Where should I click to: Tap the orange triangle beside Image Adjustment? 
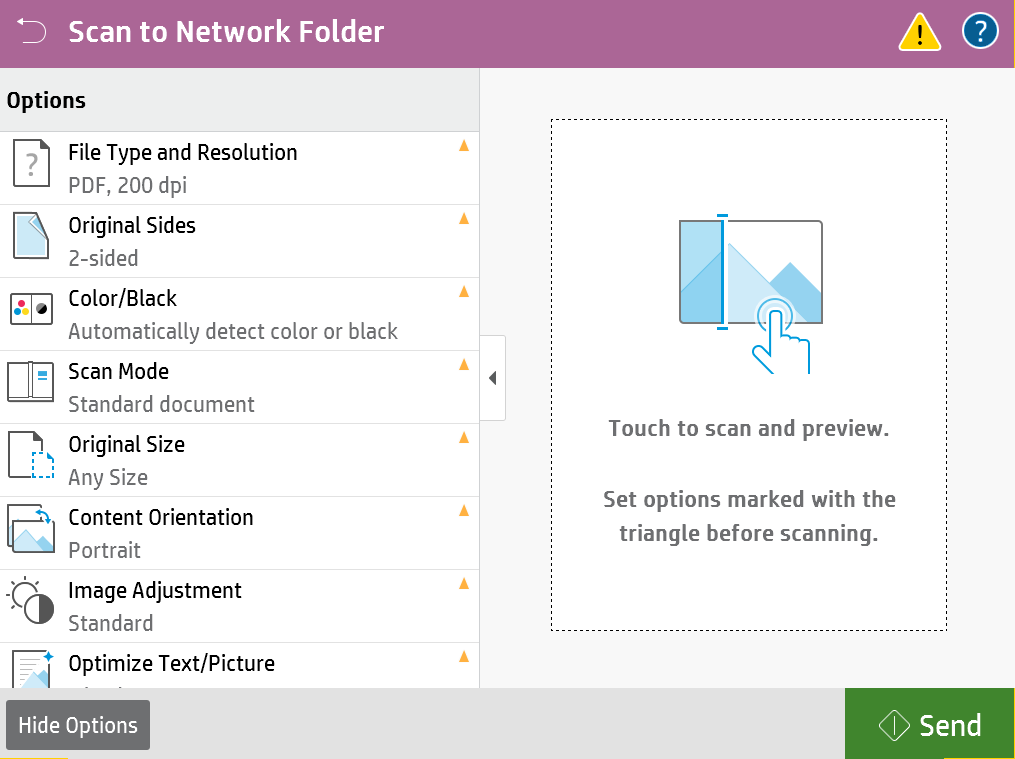(463, 583)
